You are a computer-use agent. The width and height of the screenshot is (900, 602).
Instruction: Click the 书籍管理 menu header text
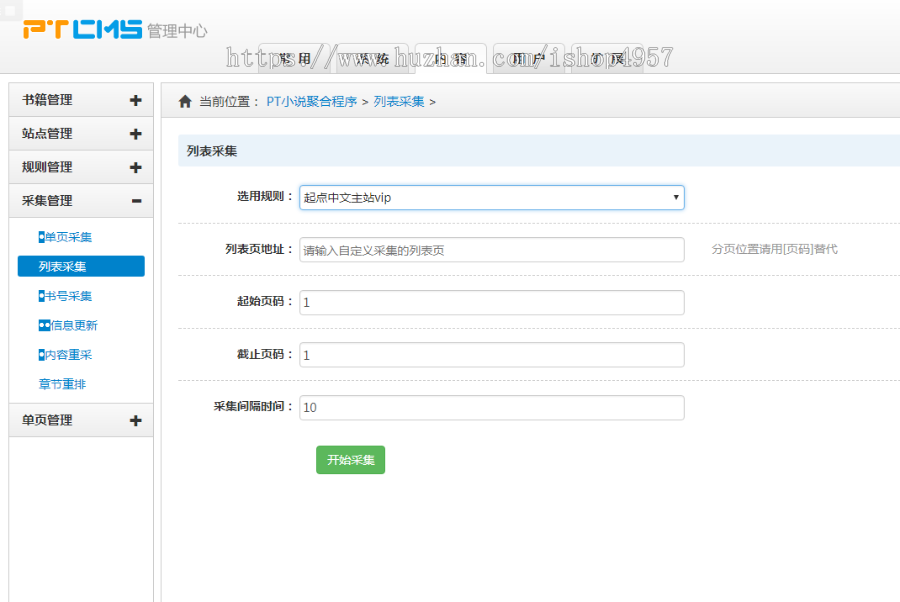[47, 100]
